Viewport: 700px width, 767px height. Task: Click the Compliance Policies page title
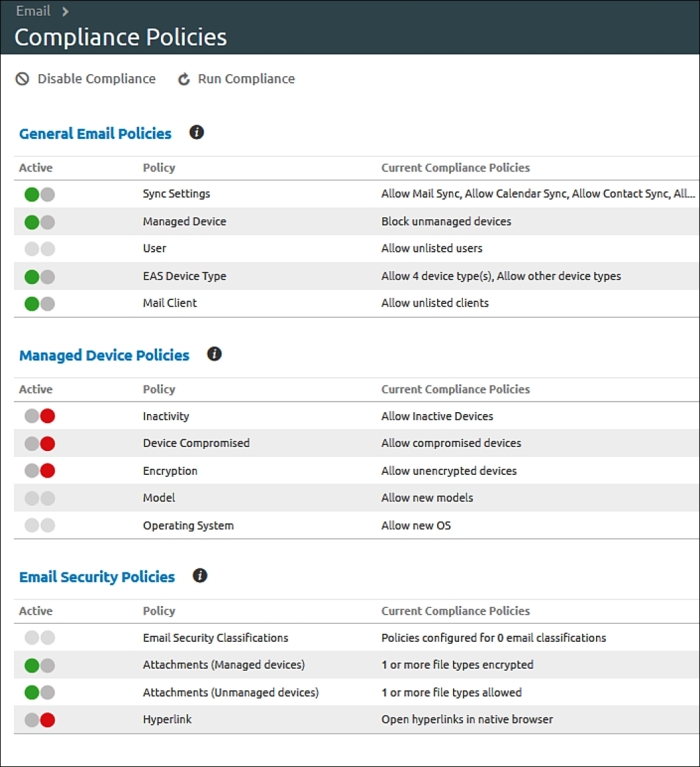pos(121,37)
